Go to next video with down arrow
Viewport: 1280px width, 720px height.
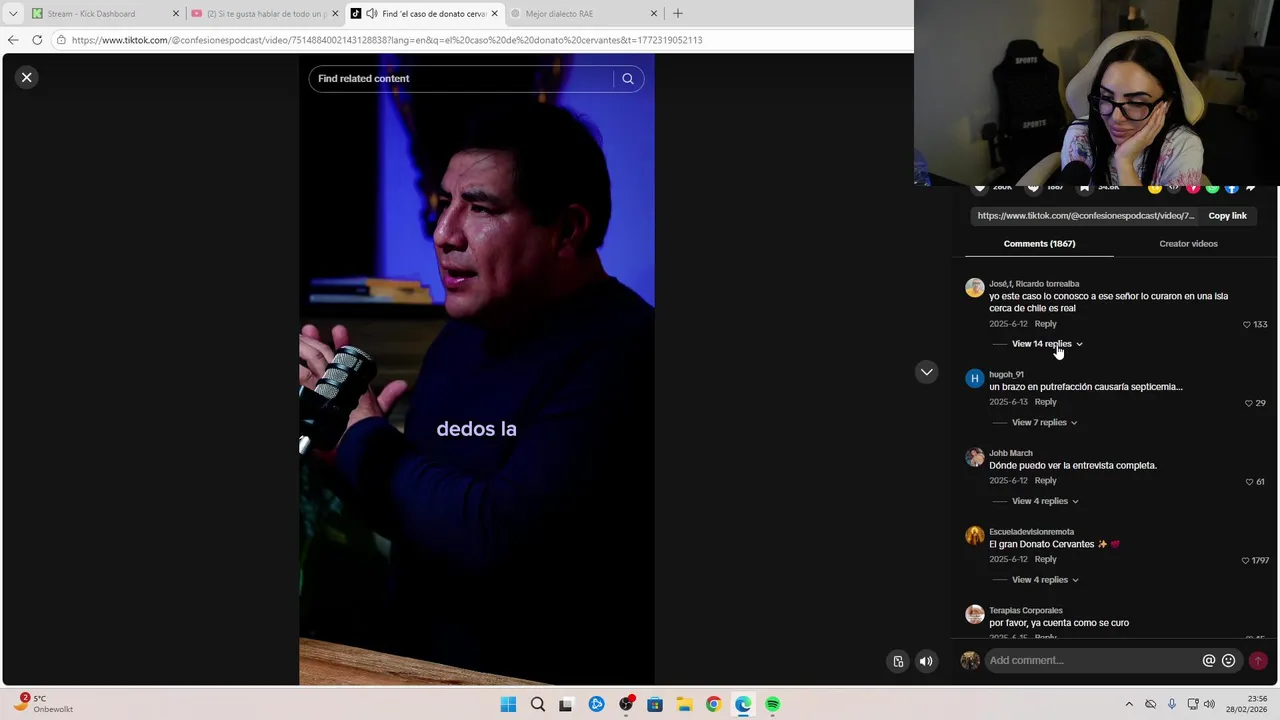(x=927, y=372)
